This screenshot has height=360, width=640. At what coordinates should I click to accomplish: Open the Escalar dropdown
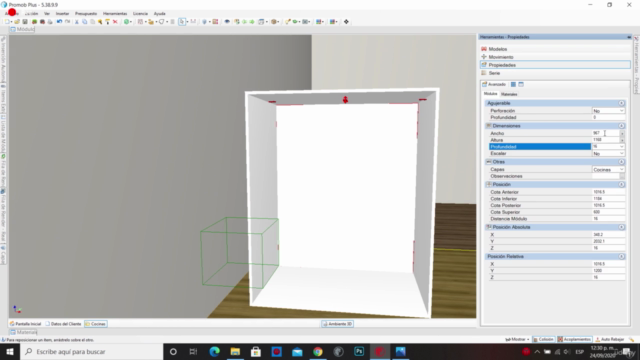click(x=621, y=153)
